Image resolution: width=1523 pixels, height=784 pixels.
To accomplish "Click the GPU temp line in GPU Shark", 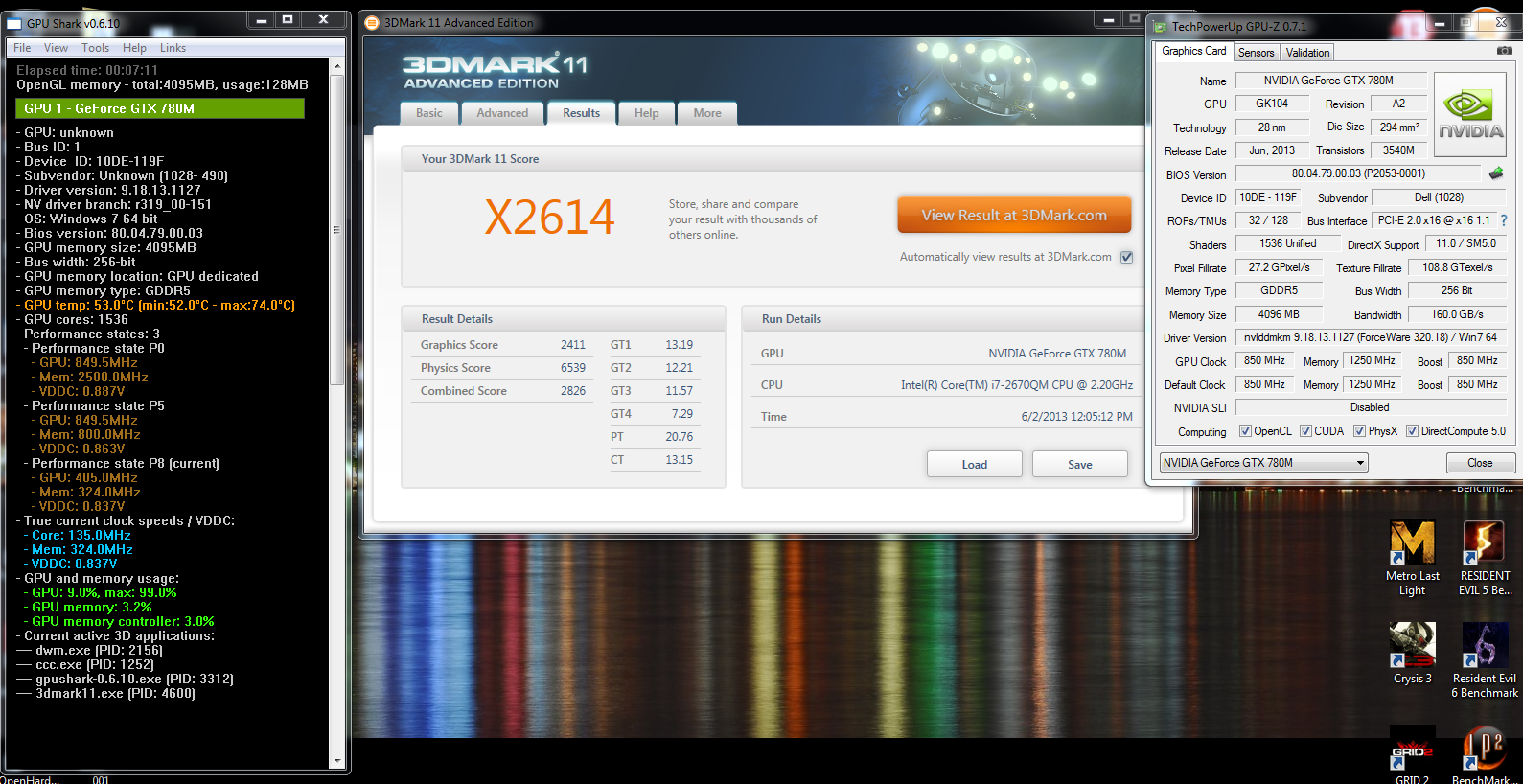I will pyautogui.click(x=156, y=305).
